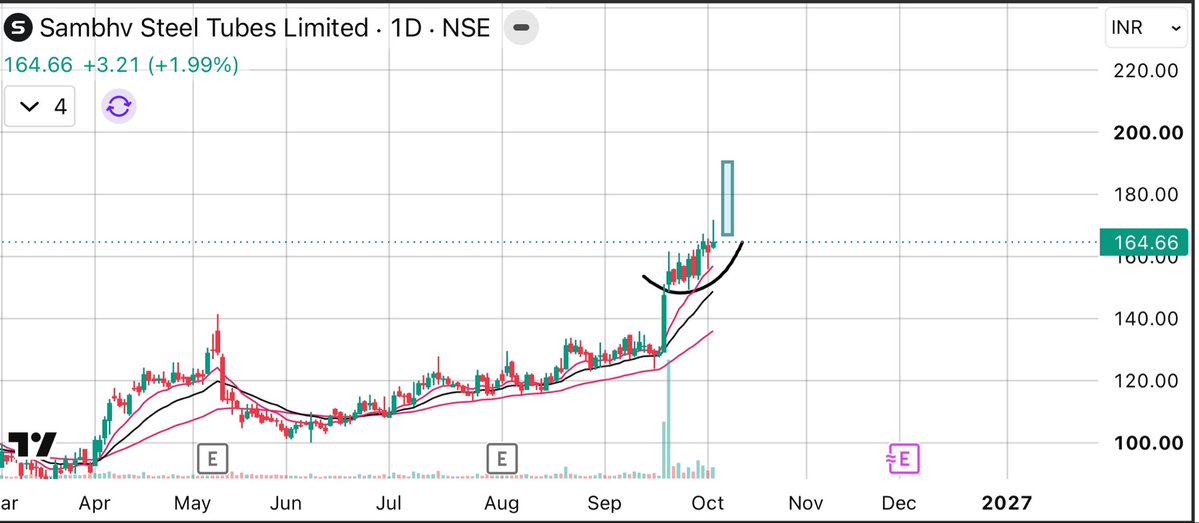This screenshot has height=523, width=1199.
Task: Click the 100.00 price axis label
Action: point(1150,443)
